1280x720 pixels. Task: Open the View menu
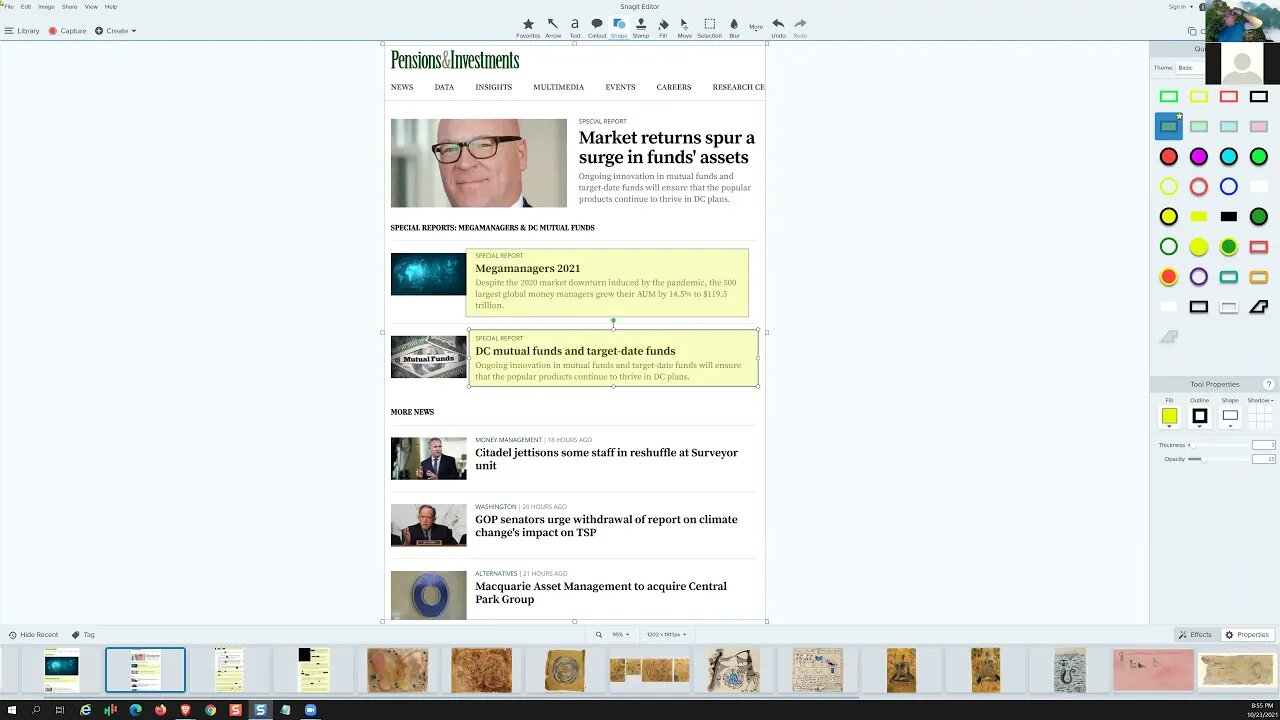pos(91,7)
